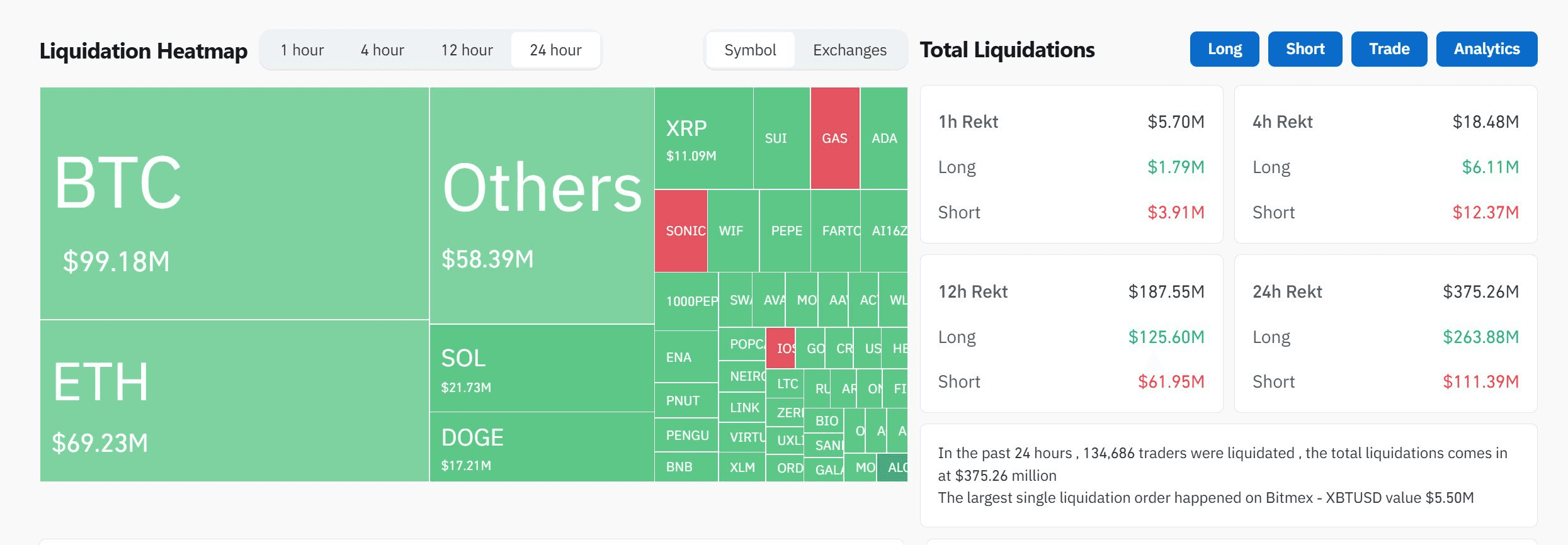Click the 1000PEPE tile
This screenshot has height=545, width=1568.
[x=686, y=301]
